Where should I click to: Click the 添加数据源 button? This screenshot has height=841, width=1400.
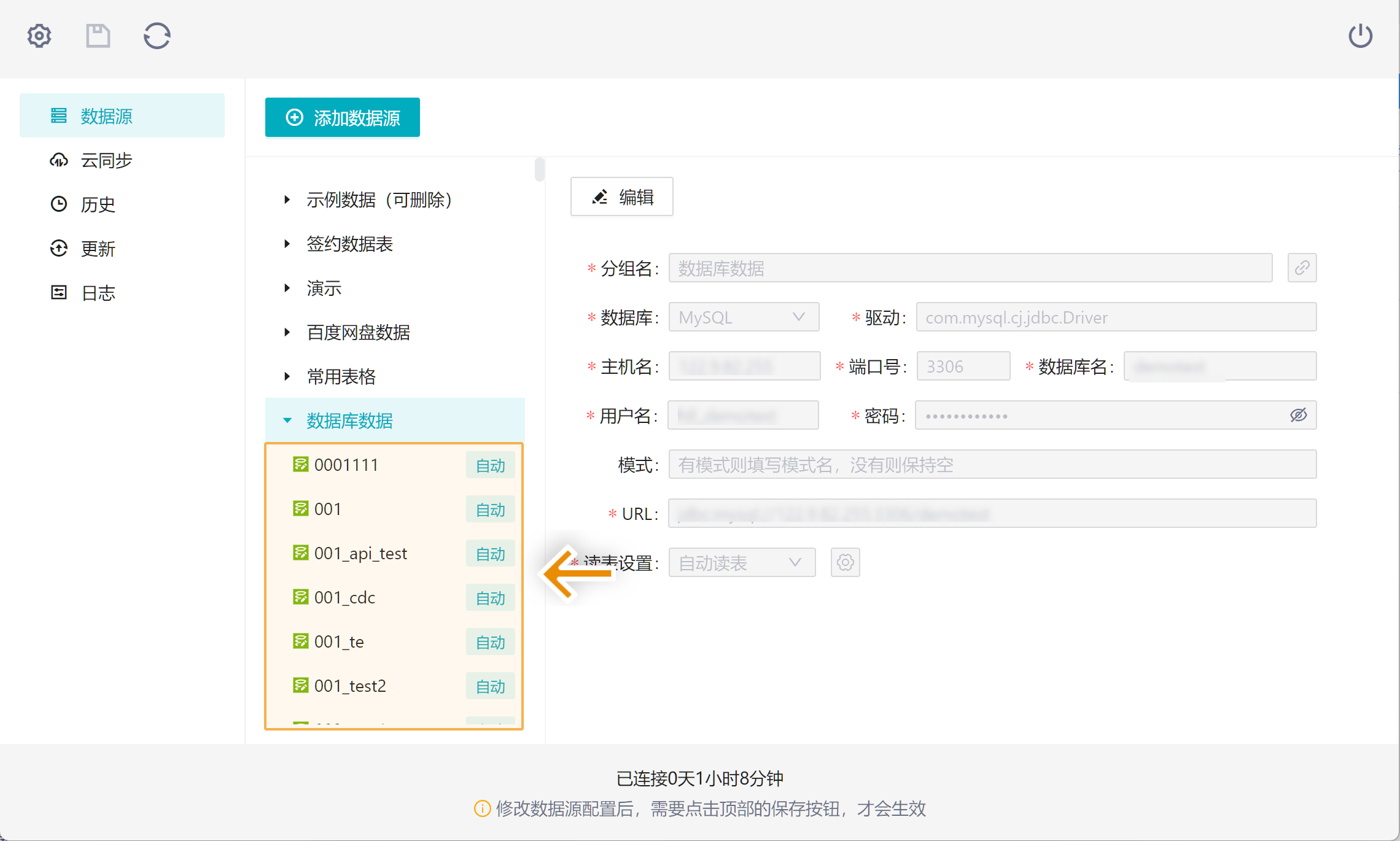(x=343, y=117)
